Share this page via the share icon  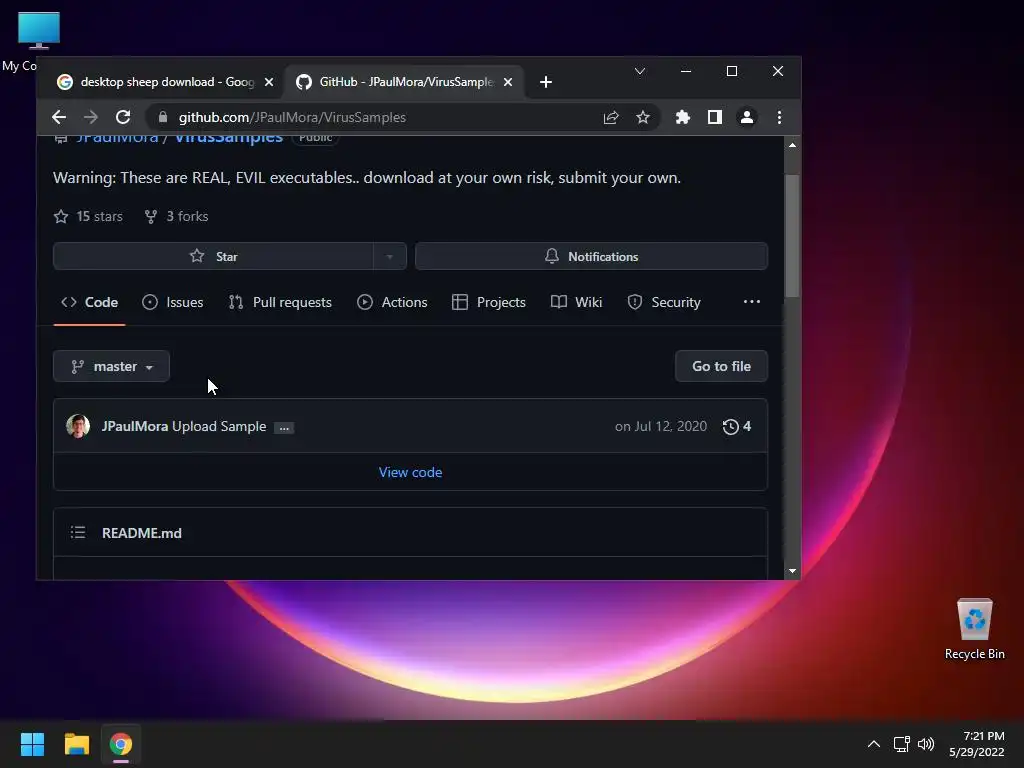click(611, 117)
